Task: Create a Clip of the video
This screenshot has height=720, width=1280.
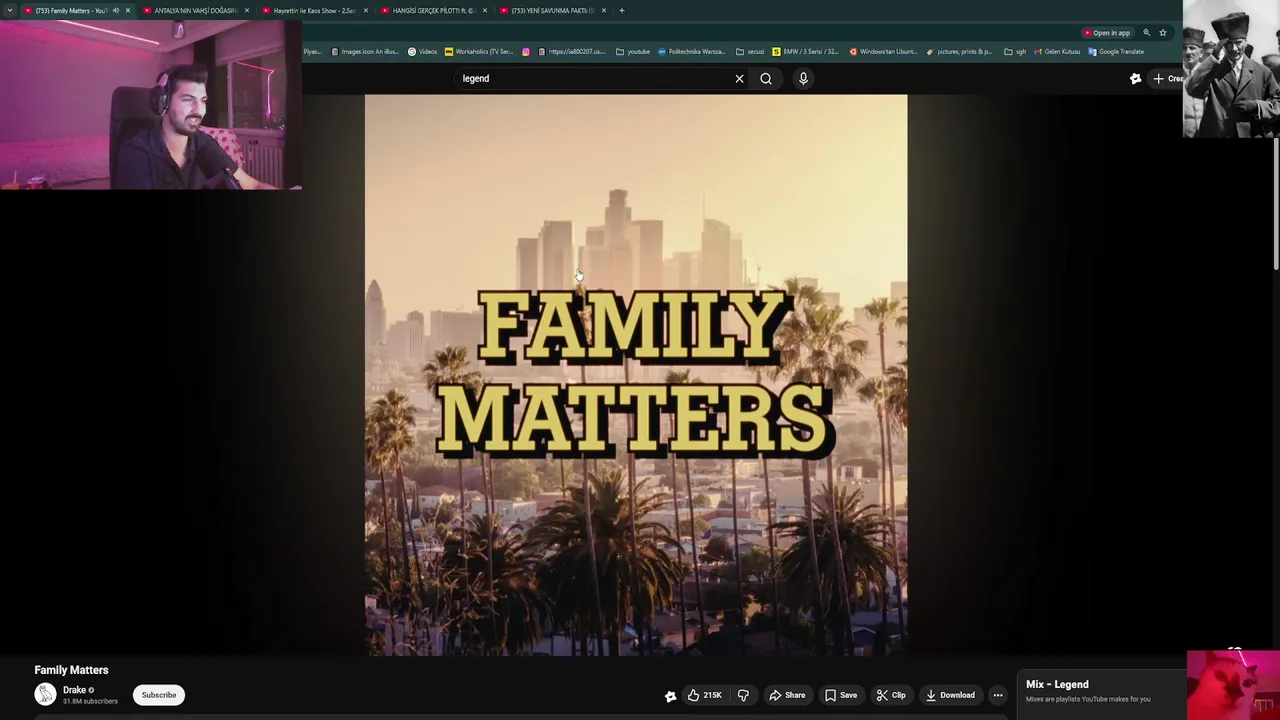Action: (890, 695)
